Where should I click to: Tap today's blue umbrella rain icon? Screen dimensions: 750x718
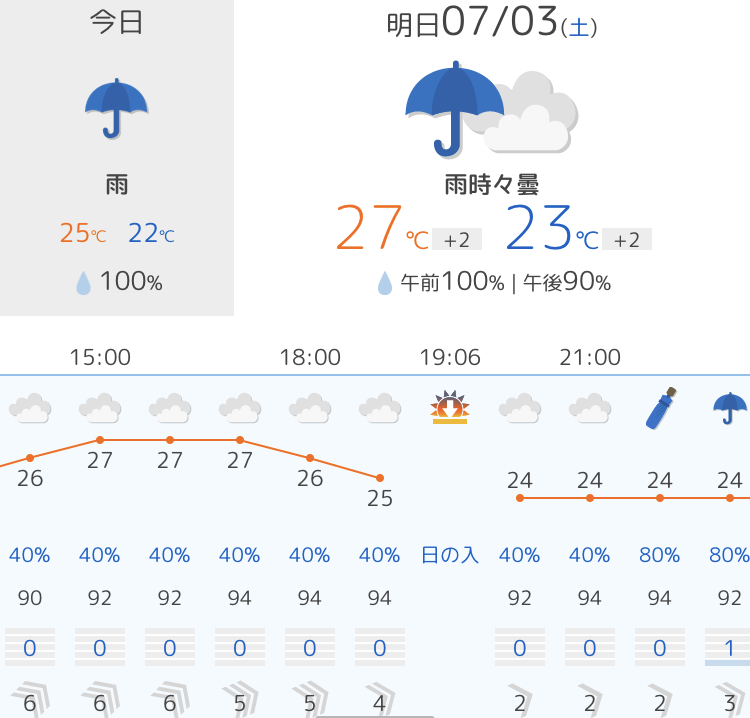(x=116, y=109)
